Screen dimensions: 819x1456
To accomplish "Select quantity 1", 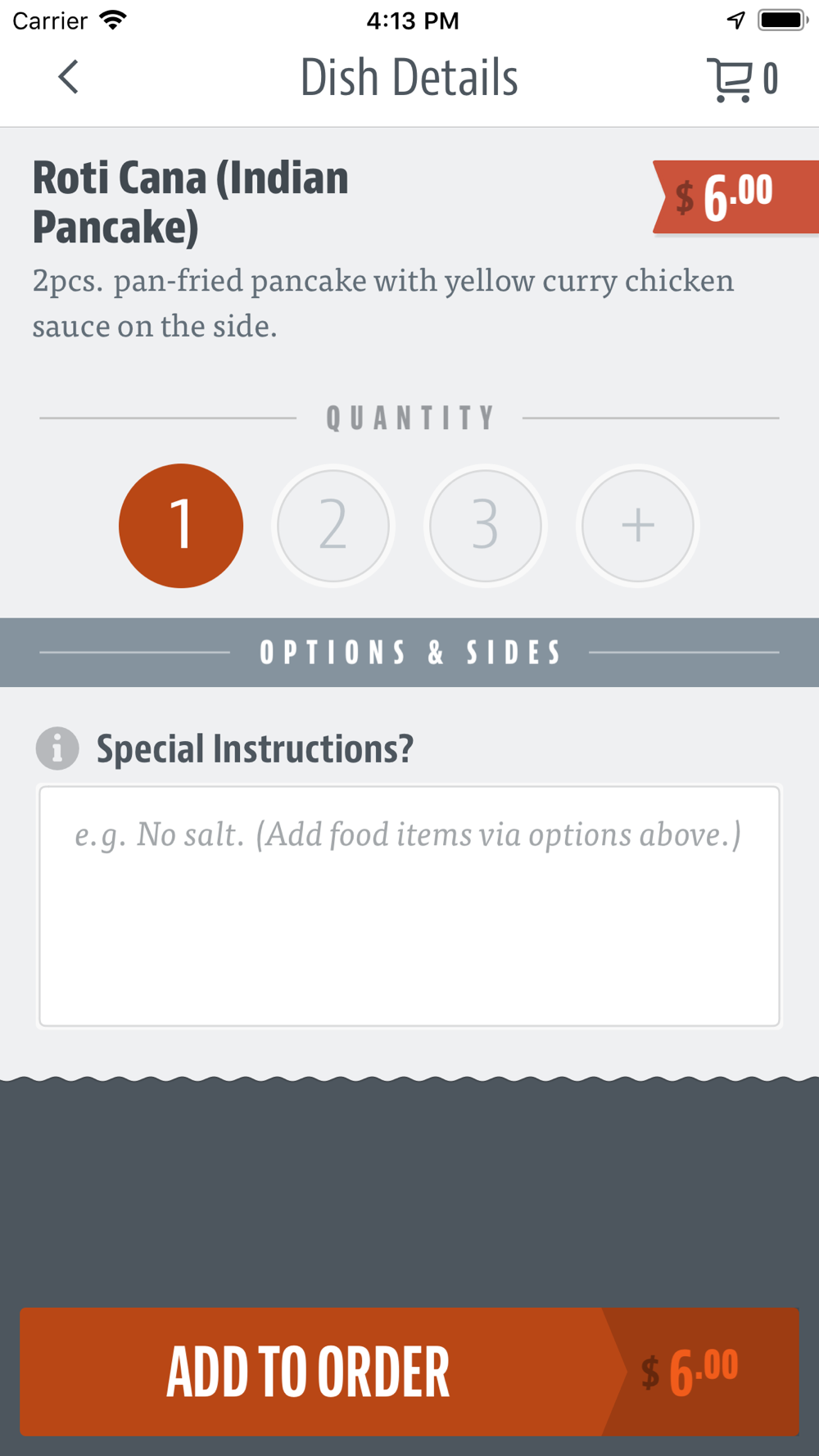I will (181, 526).
